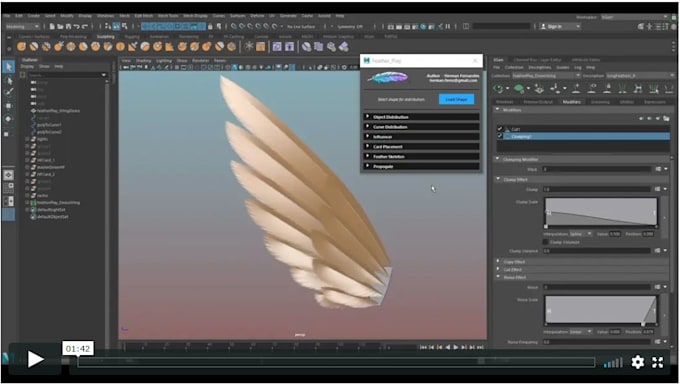Screen dimensions: 680x386
Task: Click the Save Scene icon in status line
Action: click(68, 26)
